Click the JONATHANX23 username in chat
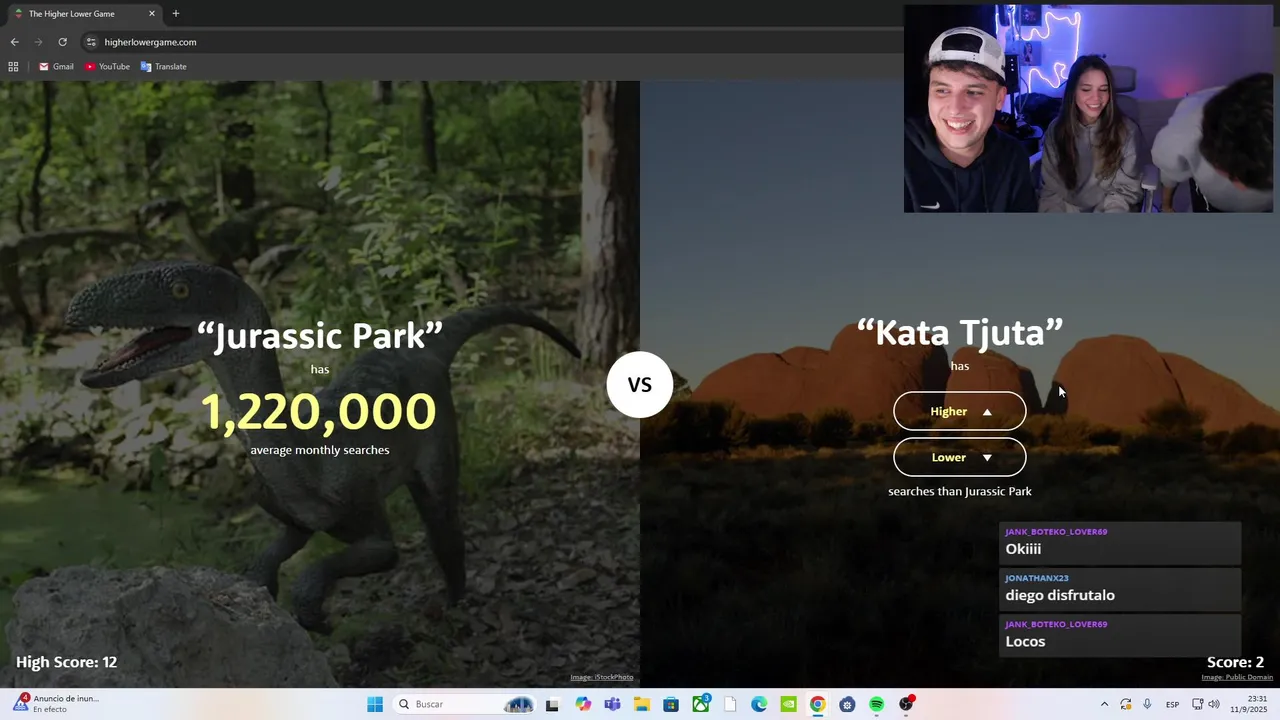Viewport: 1280px width, 720px height. [1037, 578]
